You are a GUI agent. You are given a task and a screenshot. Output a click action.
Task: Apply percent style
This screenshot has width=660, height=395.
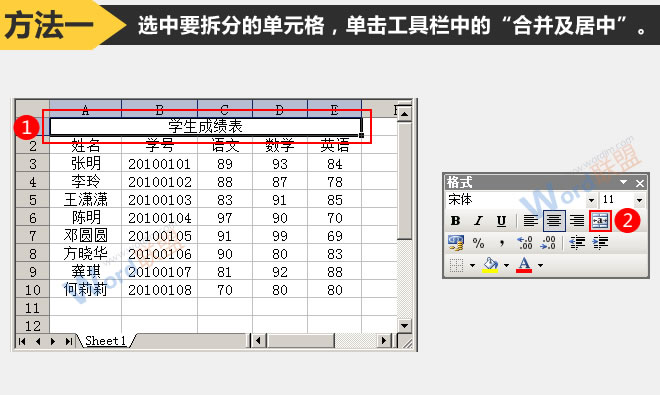pyautogui.click(x=478, y=243)
